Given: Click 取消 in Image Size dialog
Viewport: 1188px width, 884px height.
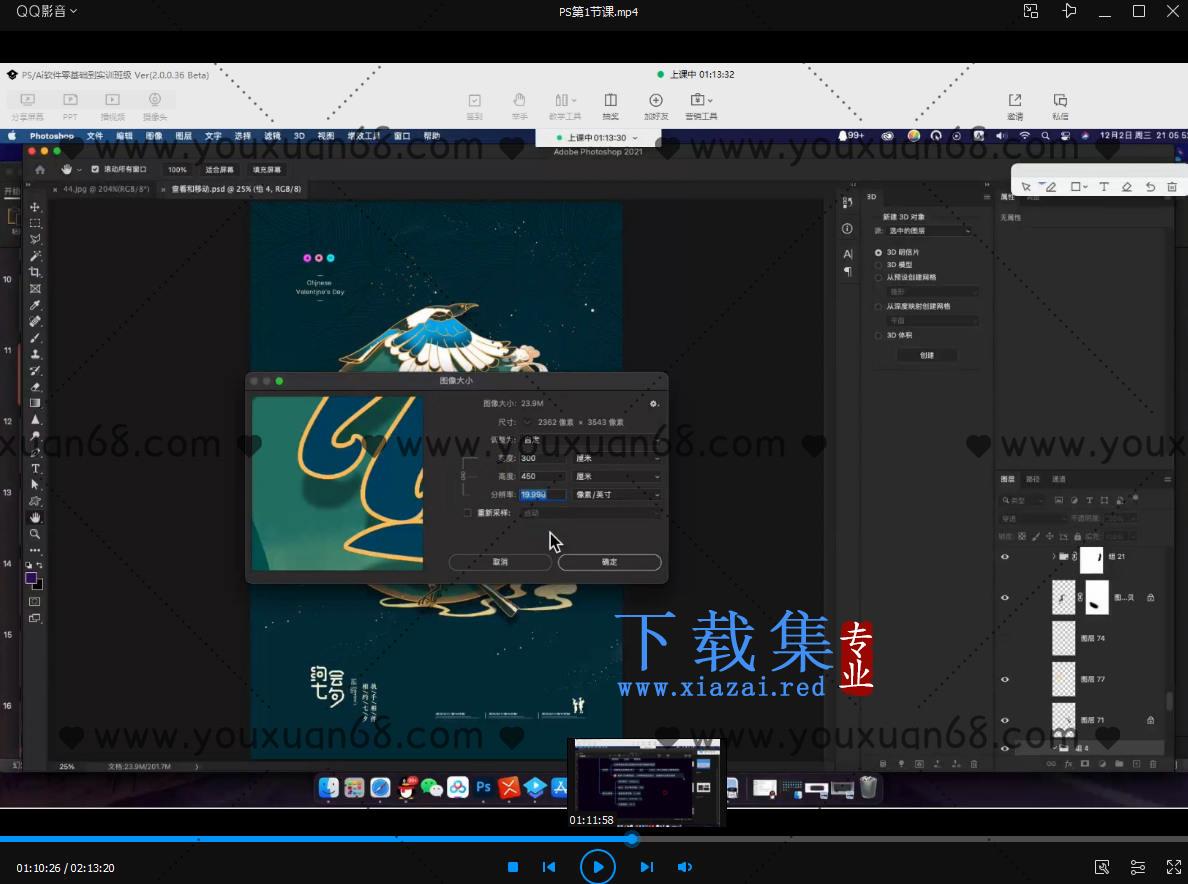Looking at the screenshot, I should 500,562.
